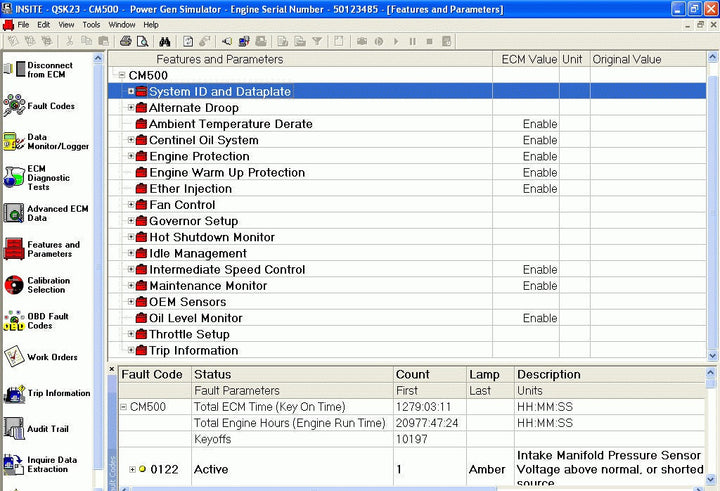Expand System ID and Dataplate

point(131,91)
